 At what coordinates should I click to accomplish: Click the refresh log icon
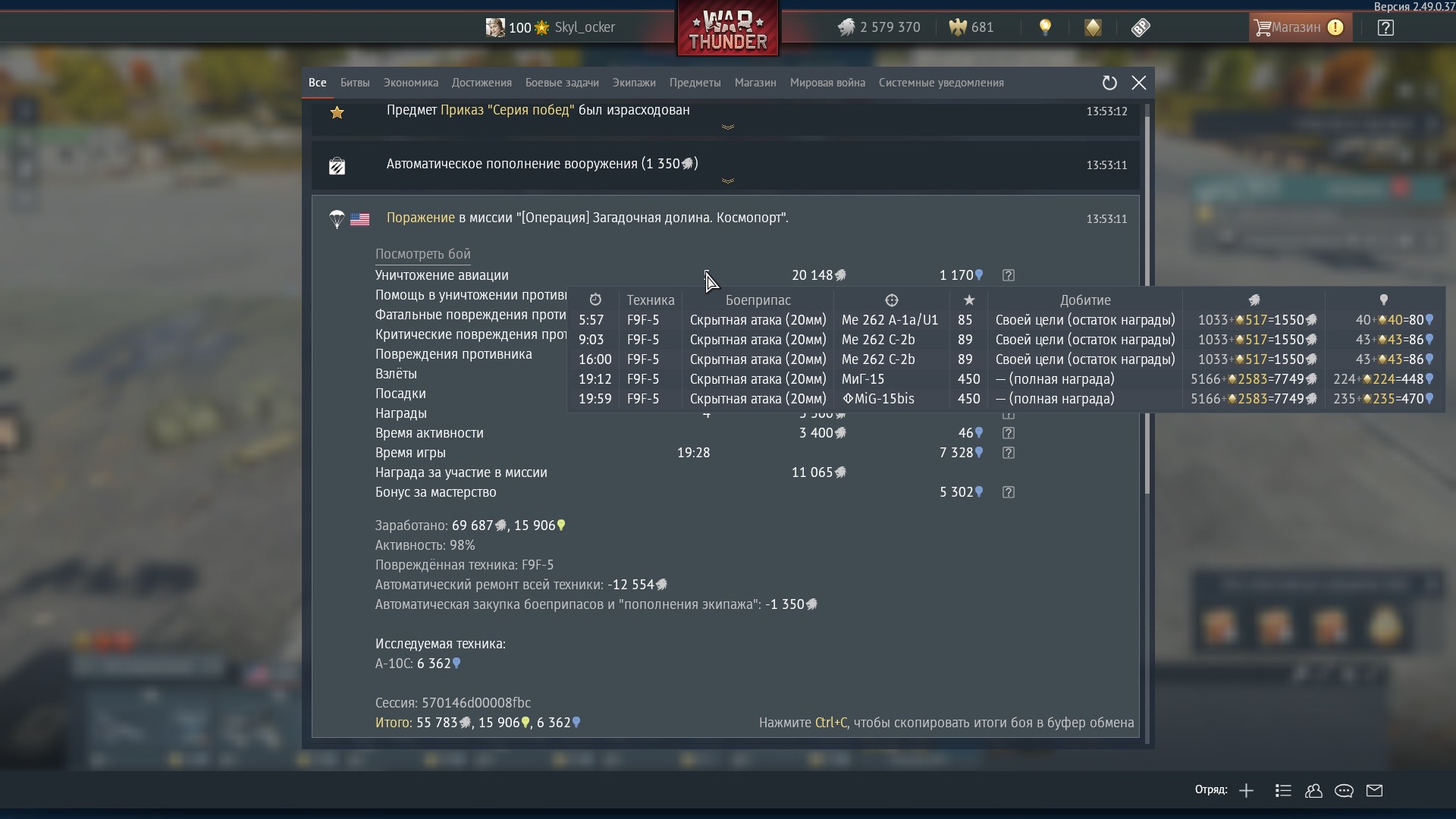pos(1109,83)
